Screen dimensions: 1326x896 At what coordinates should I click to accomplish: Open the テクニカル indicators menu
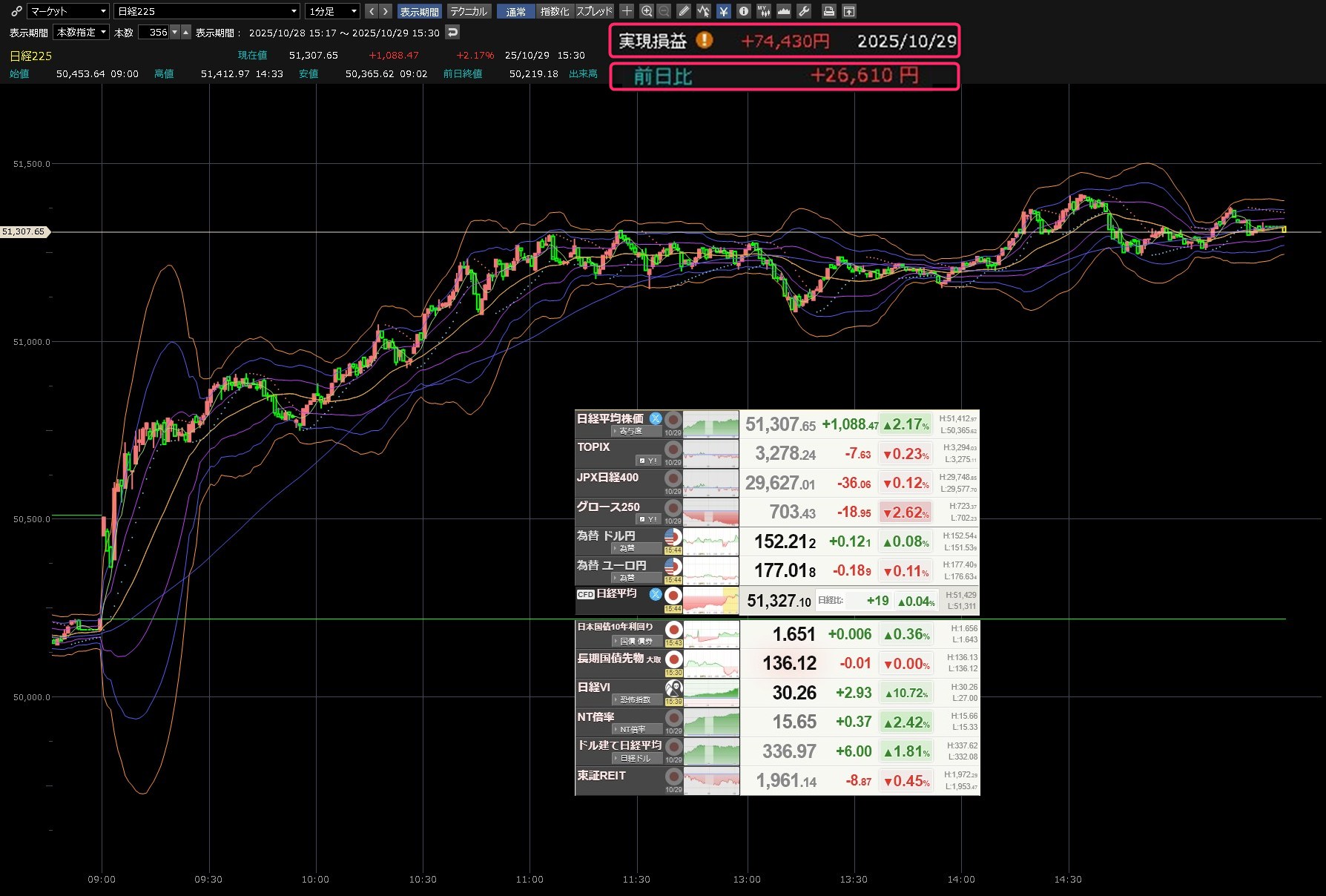pos(469,11)
